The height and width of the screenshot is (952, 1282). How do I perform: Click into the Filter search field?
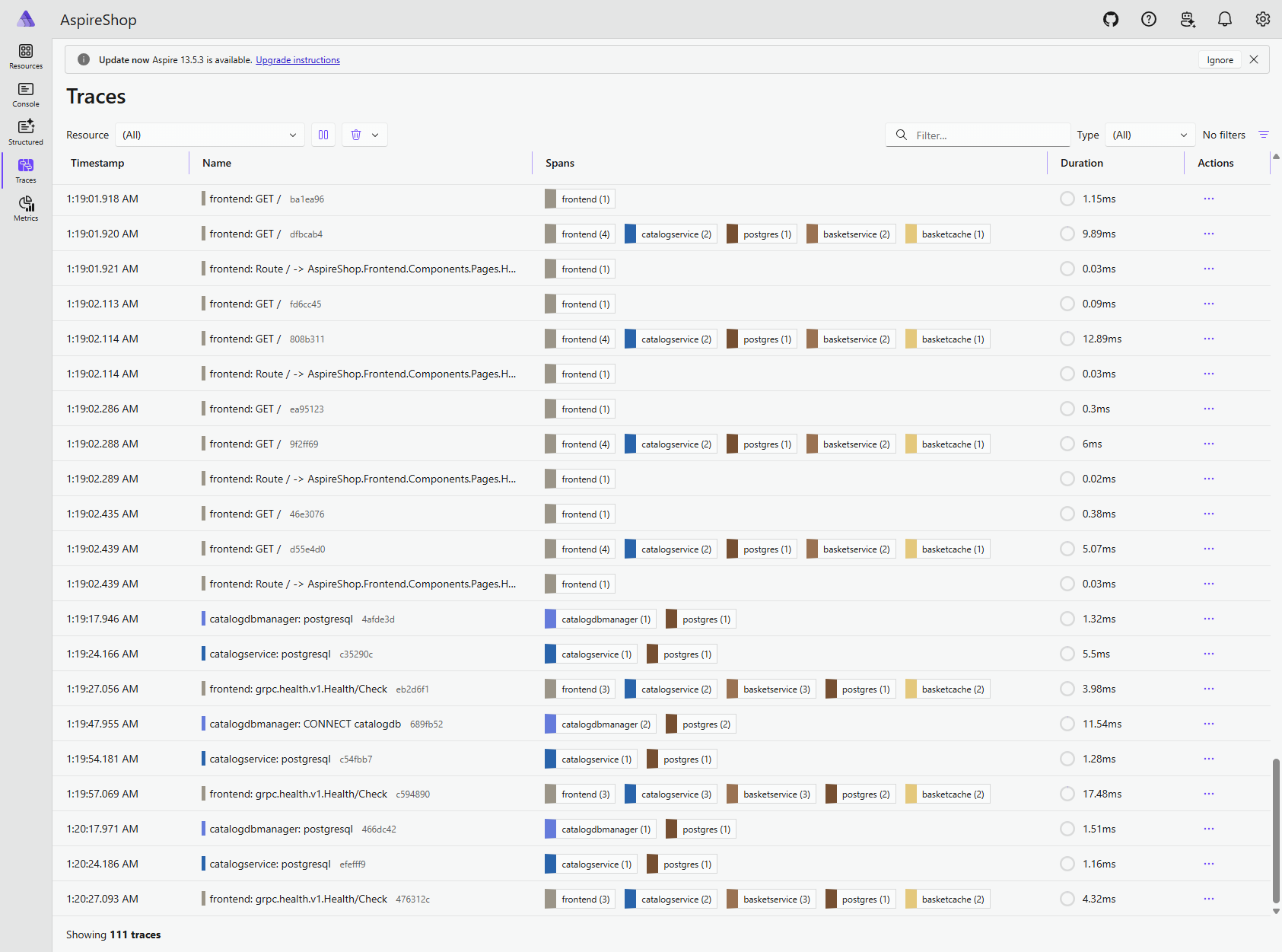978,135
